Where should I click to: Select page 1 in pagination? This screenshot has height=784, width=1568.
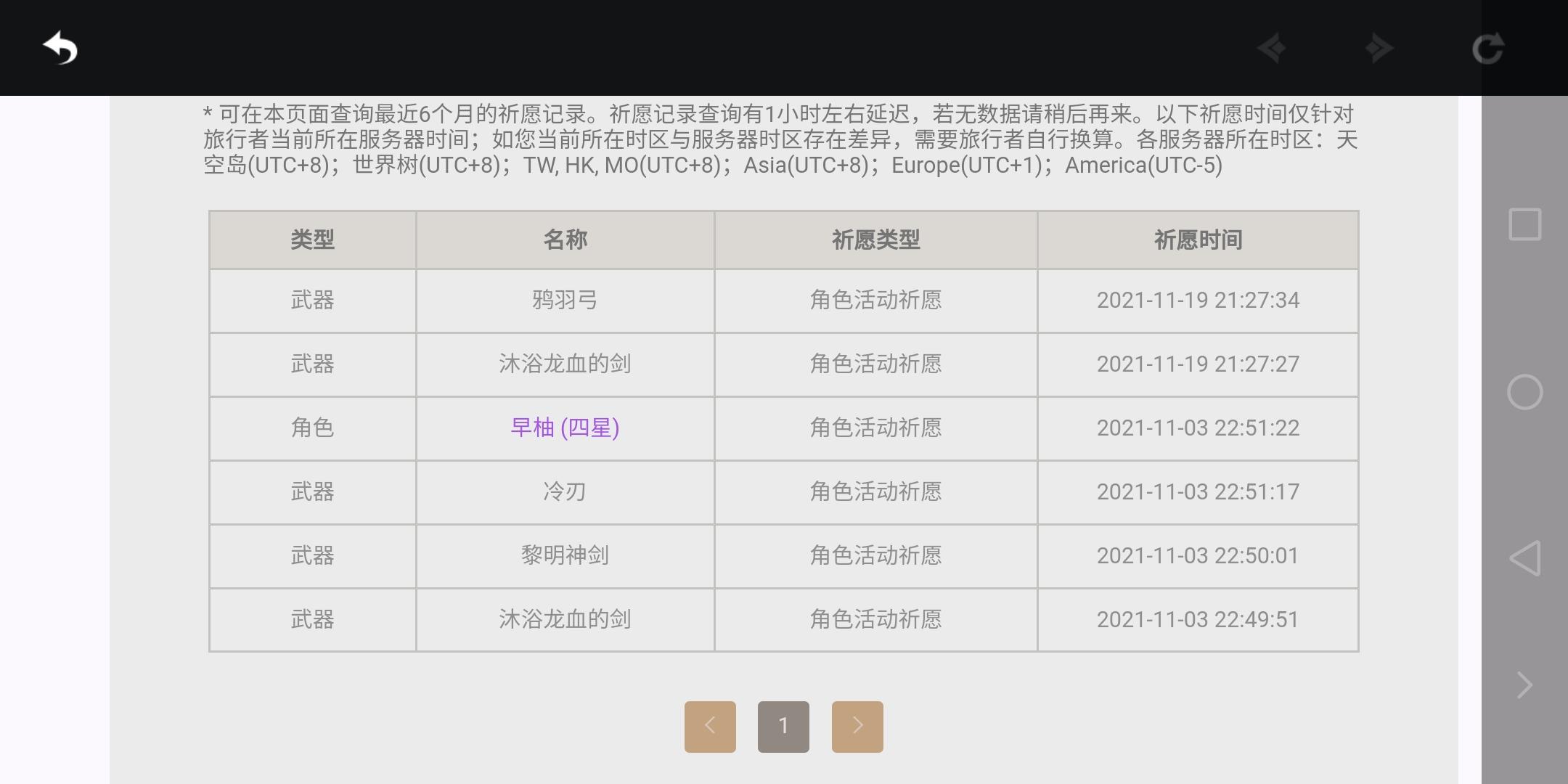783,726
